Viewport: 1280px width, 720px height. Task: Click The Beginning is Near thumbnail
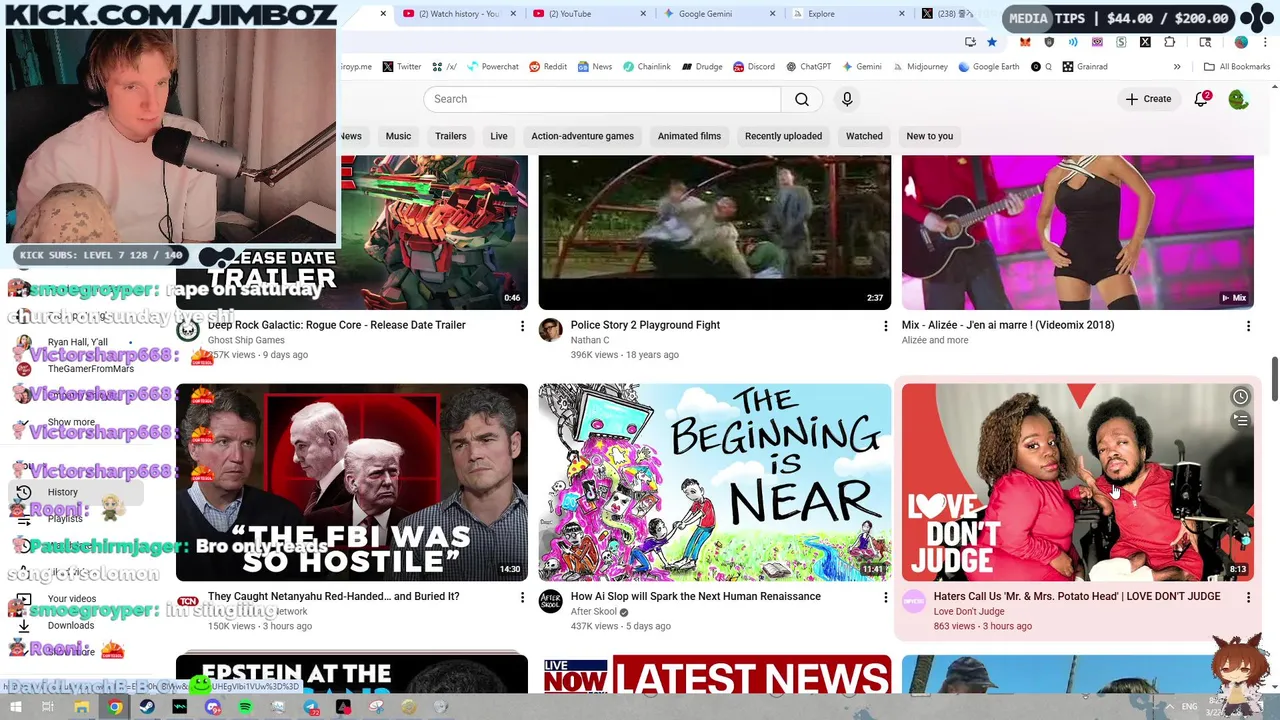pos(715,482)
